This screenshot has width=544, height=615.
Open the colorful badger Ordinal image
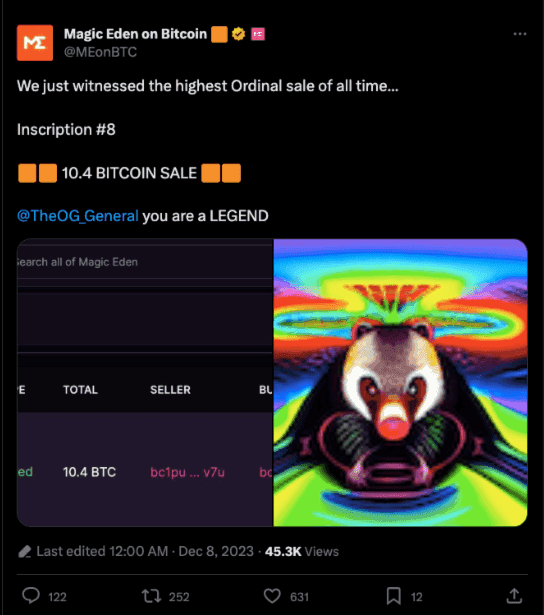[400, 382]
